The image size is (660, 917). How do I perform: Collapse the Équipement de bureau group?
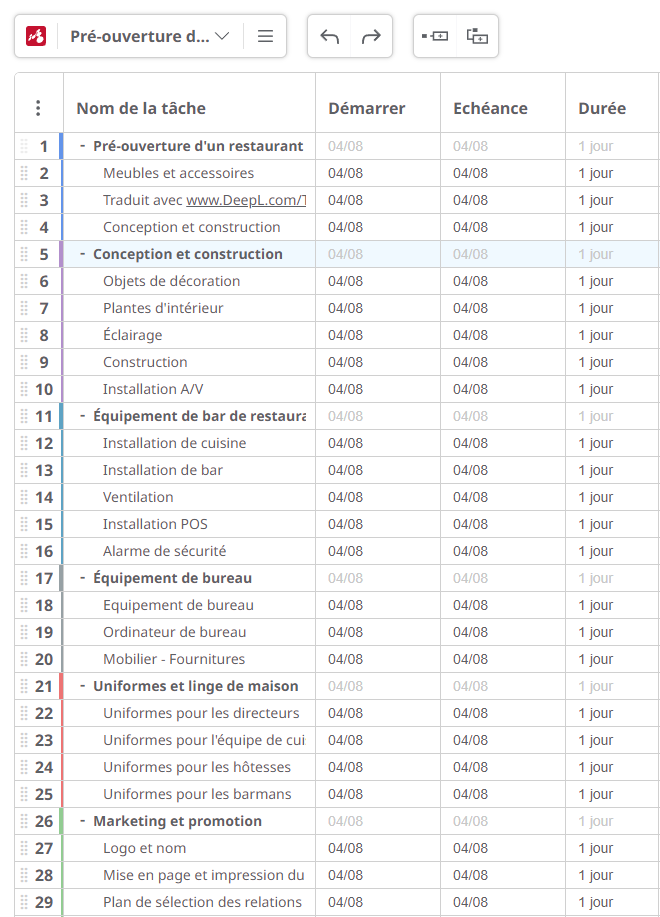(x=82, y=578)
